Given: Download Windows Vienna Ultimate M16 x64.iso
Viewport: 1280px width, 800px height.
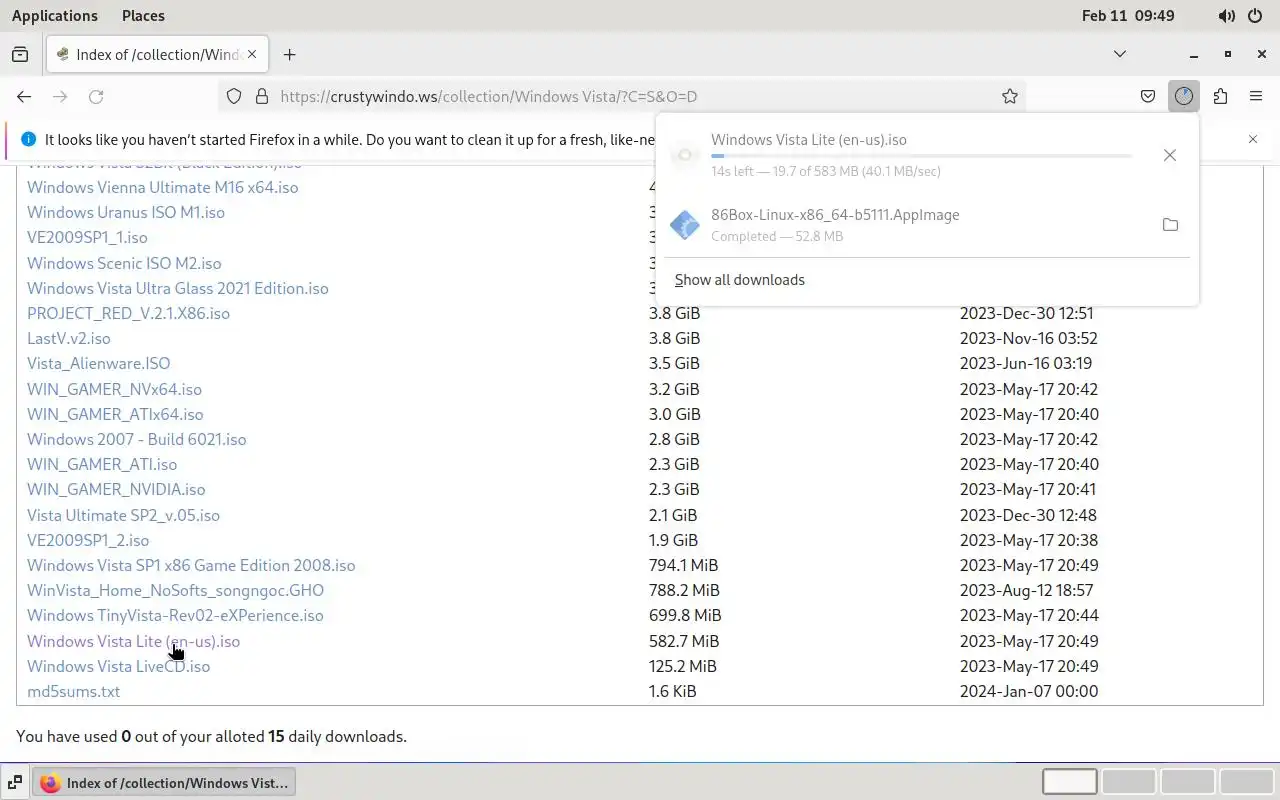Looking at the screenshot, I should click(162, 187).
